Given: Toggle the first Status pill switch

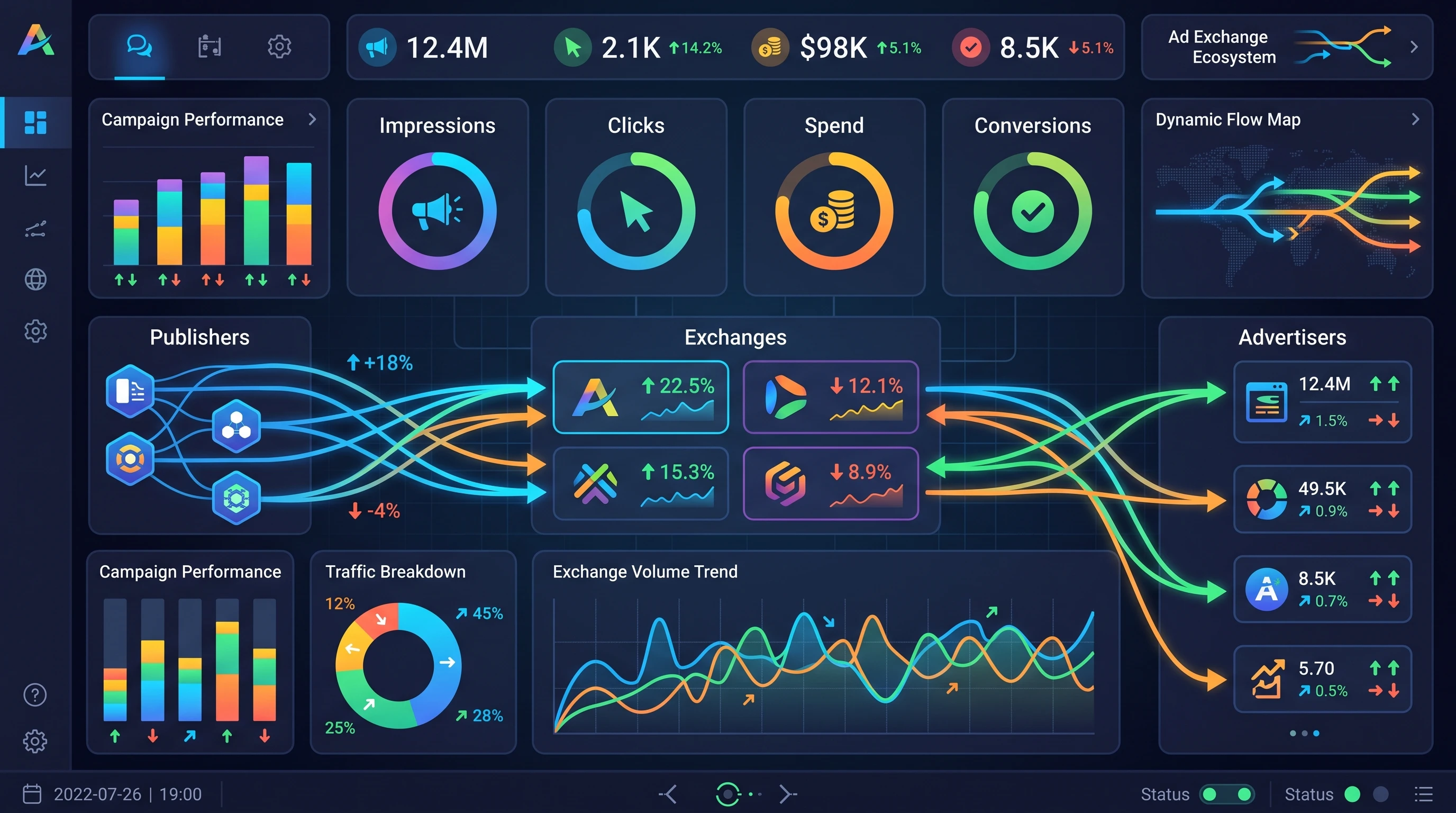Looking at the screenshot, I should (x=1226, y=794).
